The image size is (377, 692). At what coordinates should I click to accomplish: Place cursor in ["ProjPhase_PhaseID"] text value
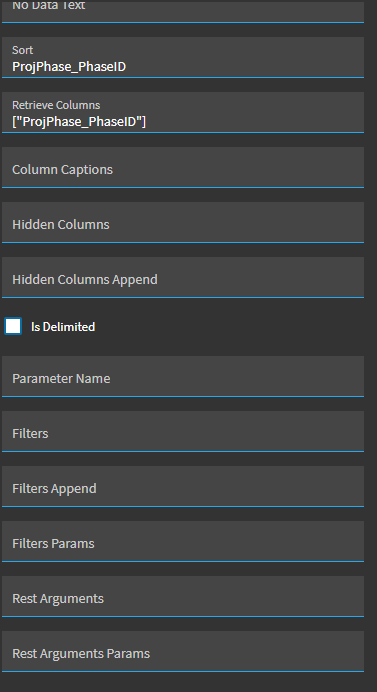tap(79, 121)
